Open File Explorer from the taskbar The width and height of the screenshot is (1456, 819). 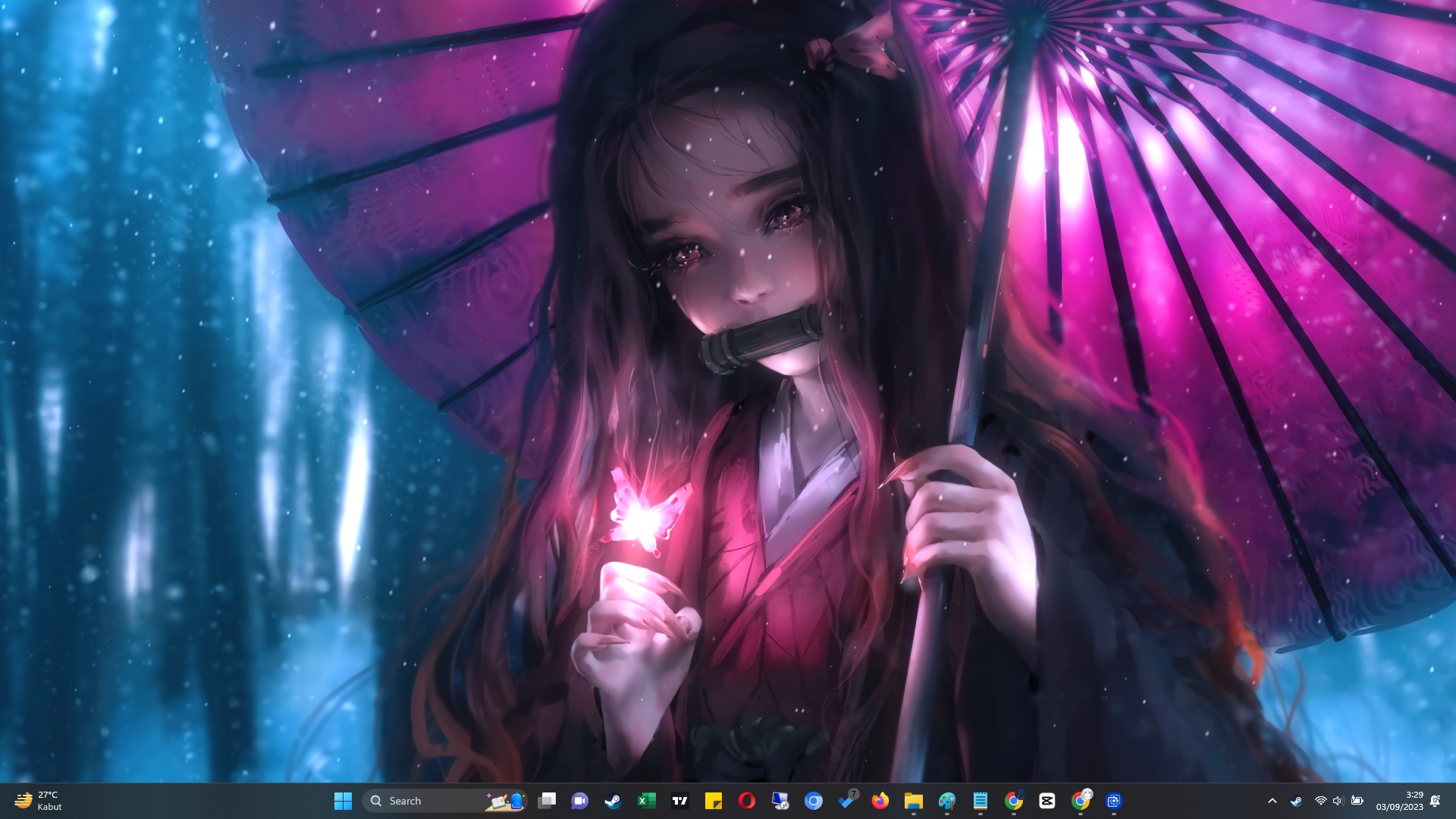click(913, 801)
